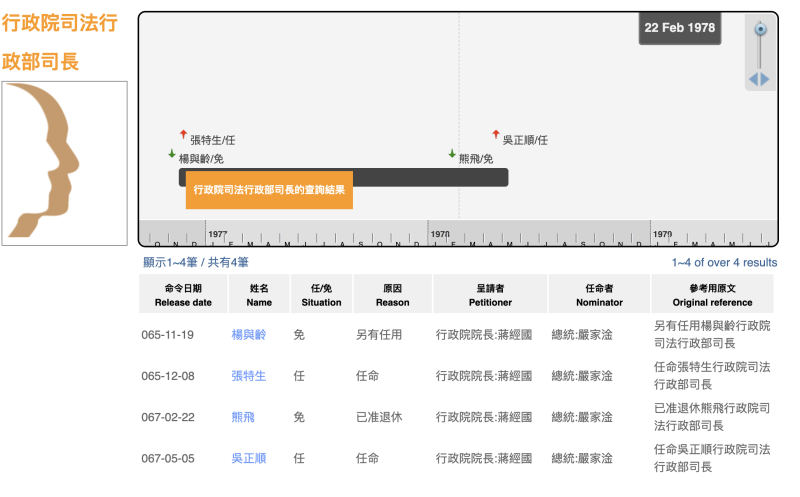
Task: Select the 吳正順/任 timeline event label
Action: (525, 141)
